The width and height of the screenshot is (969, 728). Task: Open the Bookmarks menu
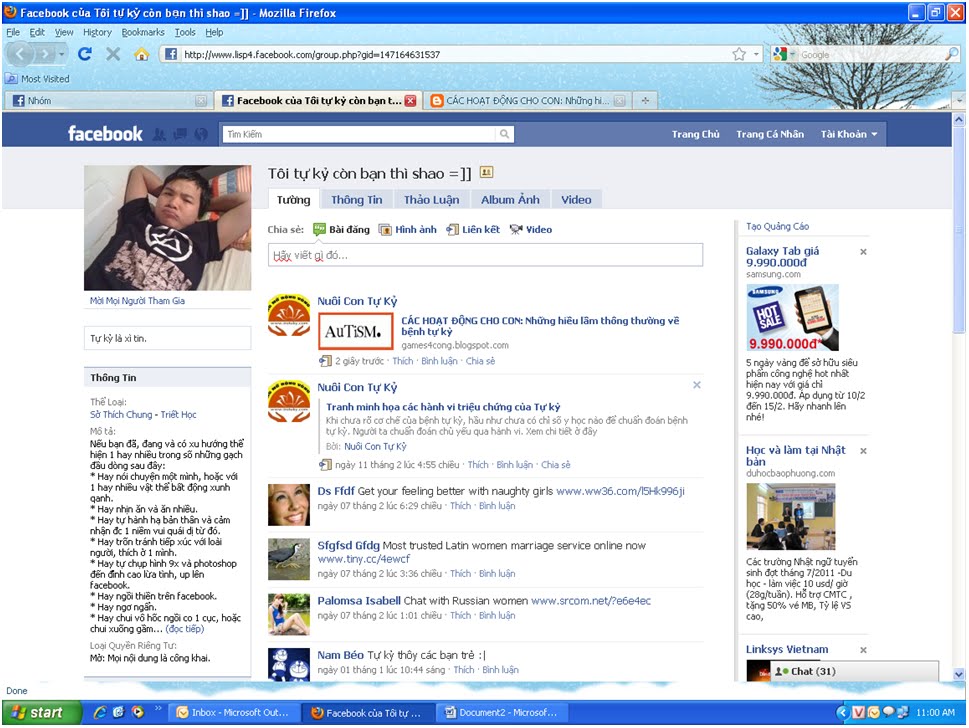[x=143, y=32]
